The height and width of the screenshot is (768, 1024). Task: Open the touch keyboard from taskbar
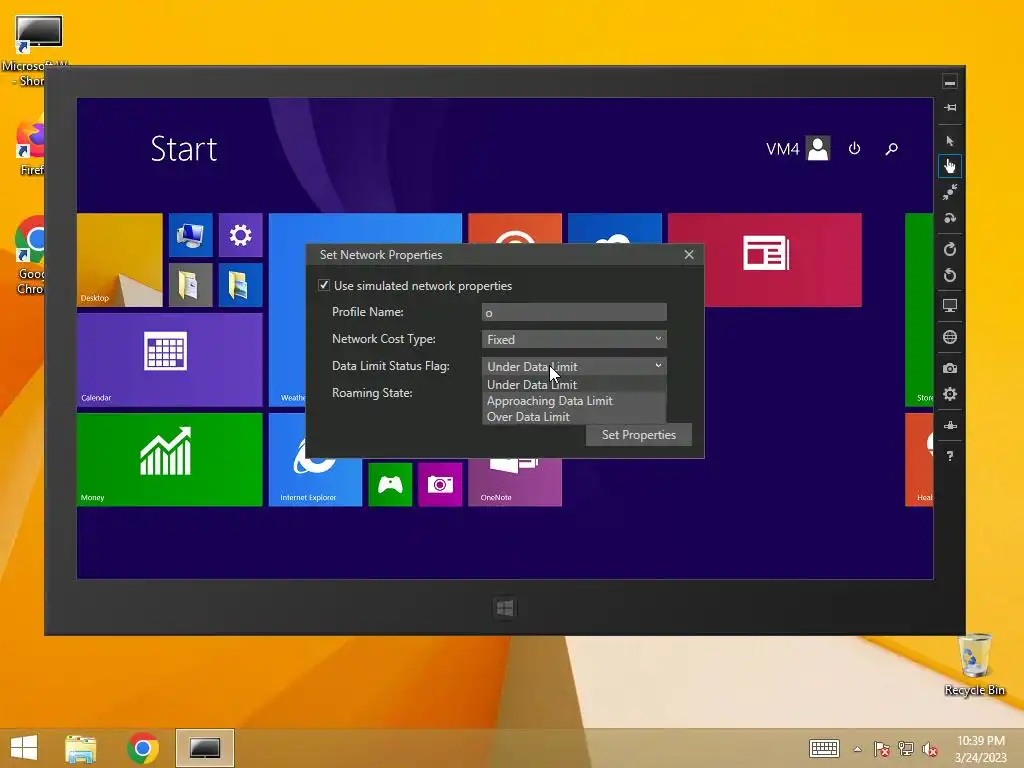point(824,748)
